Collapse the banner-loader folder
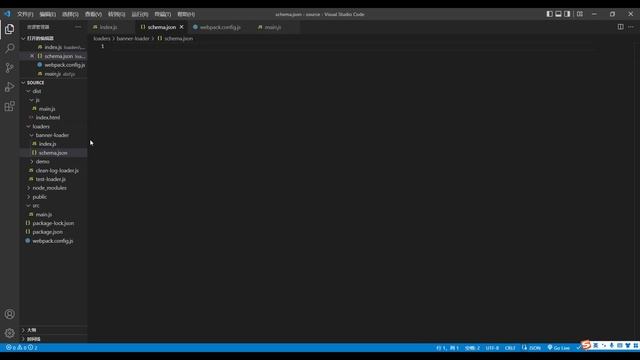 [53, 135]
